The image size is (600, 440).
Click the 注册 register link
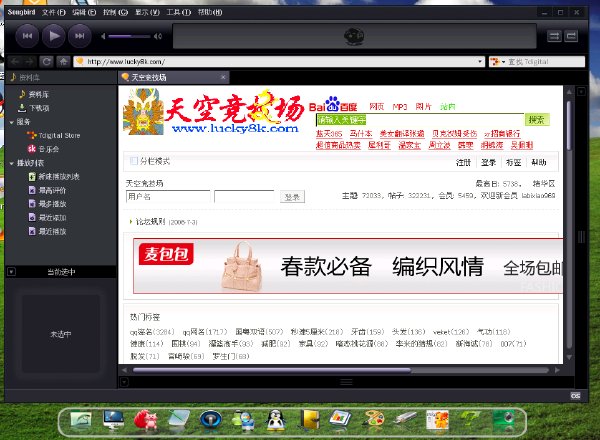point(463,163)
